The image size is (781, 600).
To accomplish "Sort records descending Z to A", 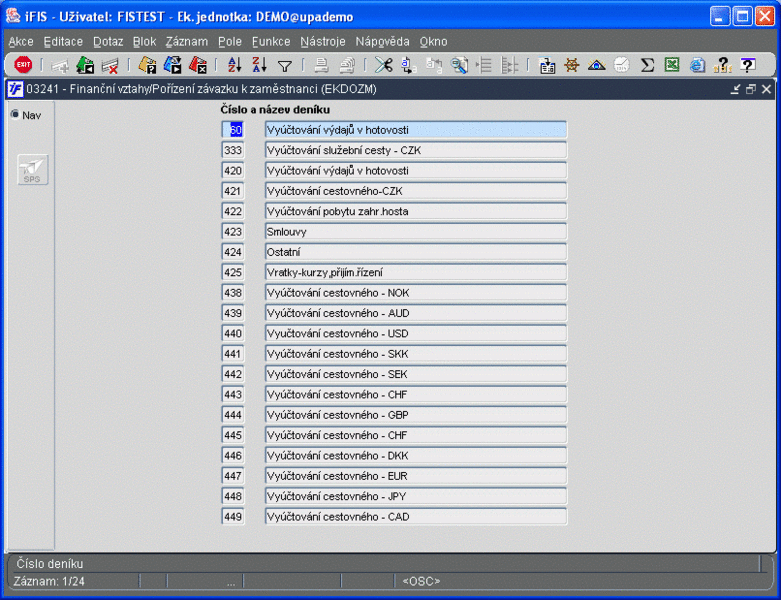I will click(260, 65).
